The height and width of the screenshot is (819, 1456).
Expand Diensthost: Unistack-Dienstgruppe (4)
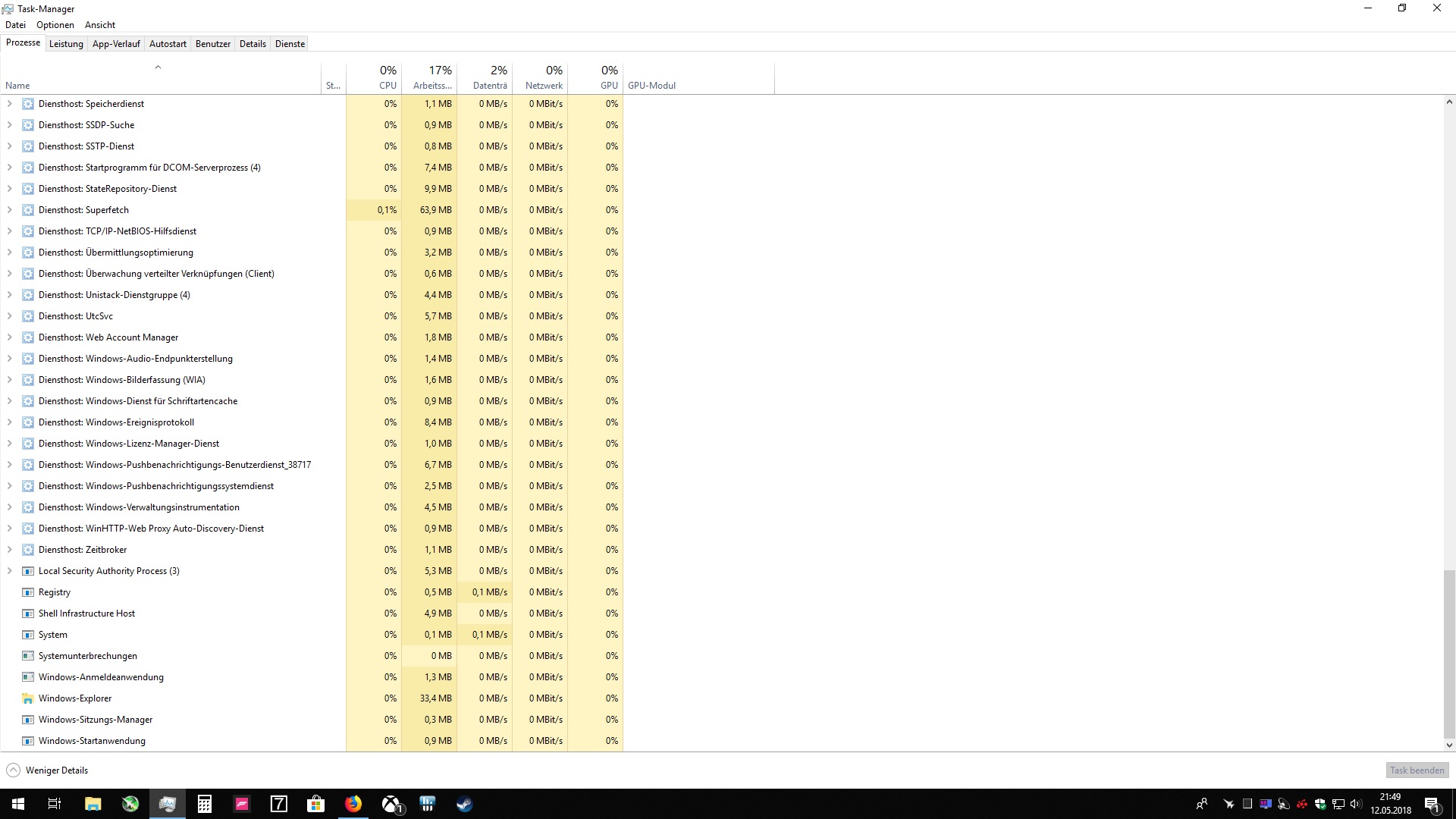9,295
